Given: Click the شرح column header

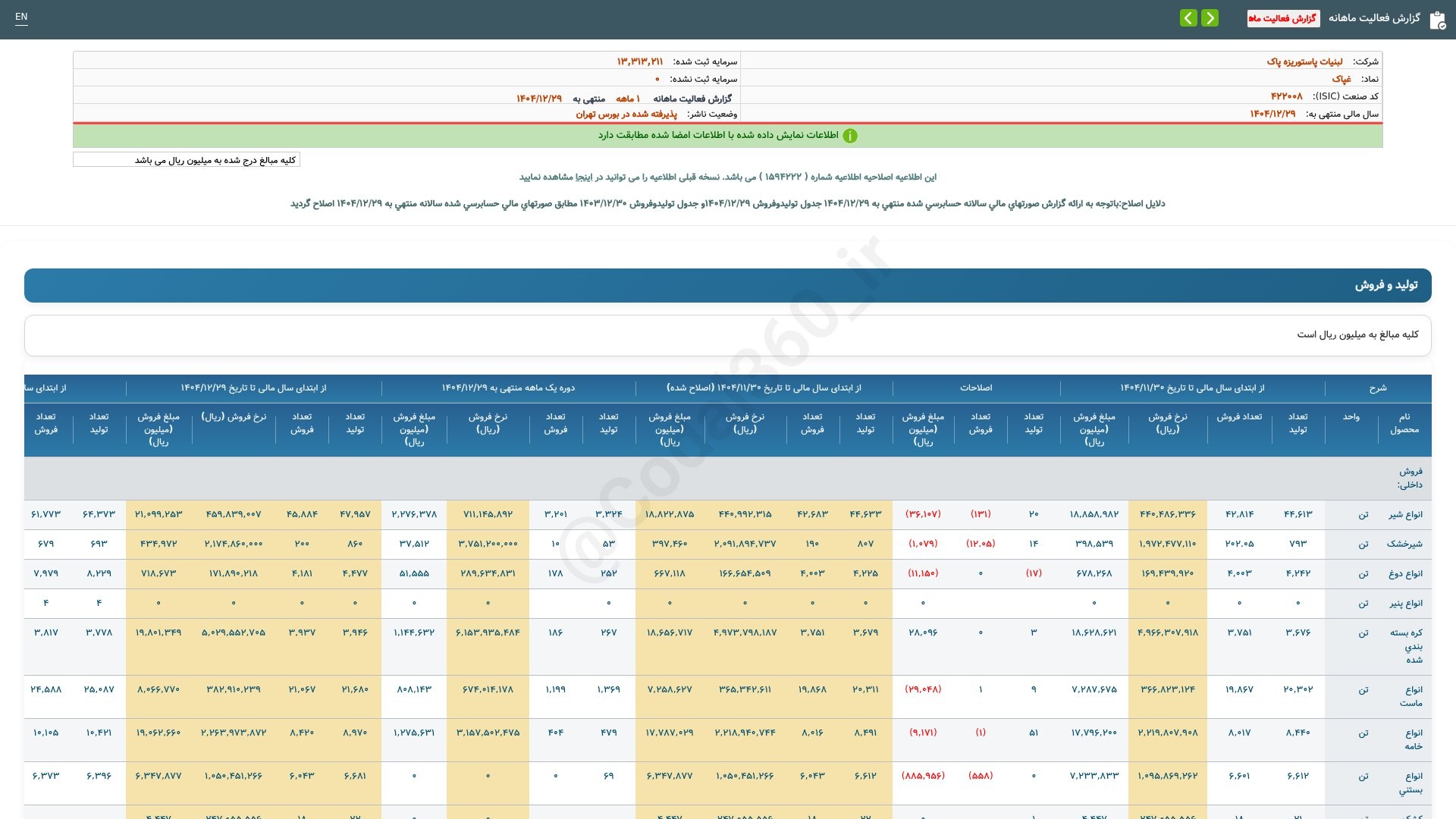Looking at the screenshot, I should [1378, 388].
